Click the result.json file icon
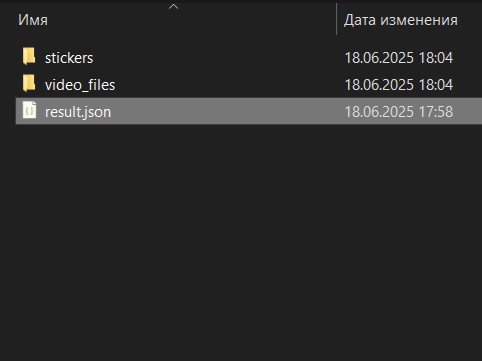The width and height of the screenshot is (482, 361). point(29,110)
